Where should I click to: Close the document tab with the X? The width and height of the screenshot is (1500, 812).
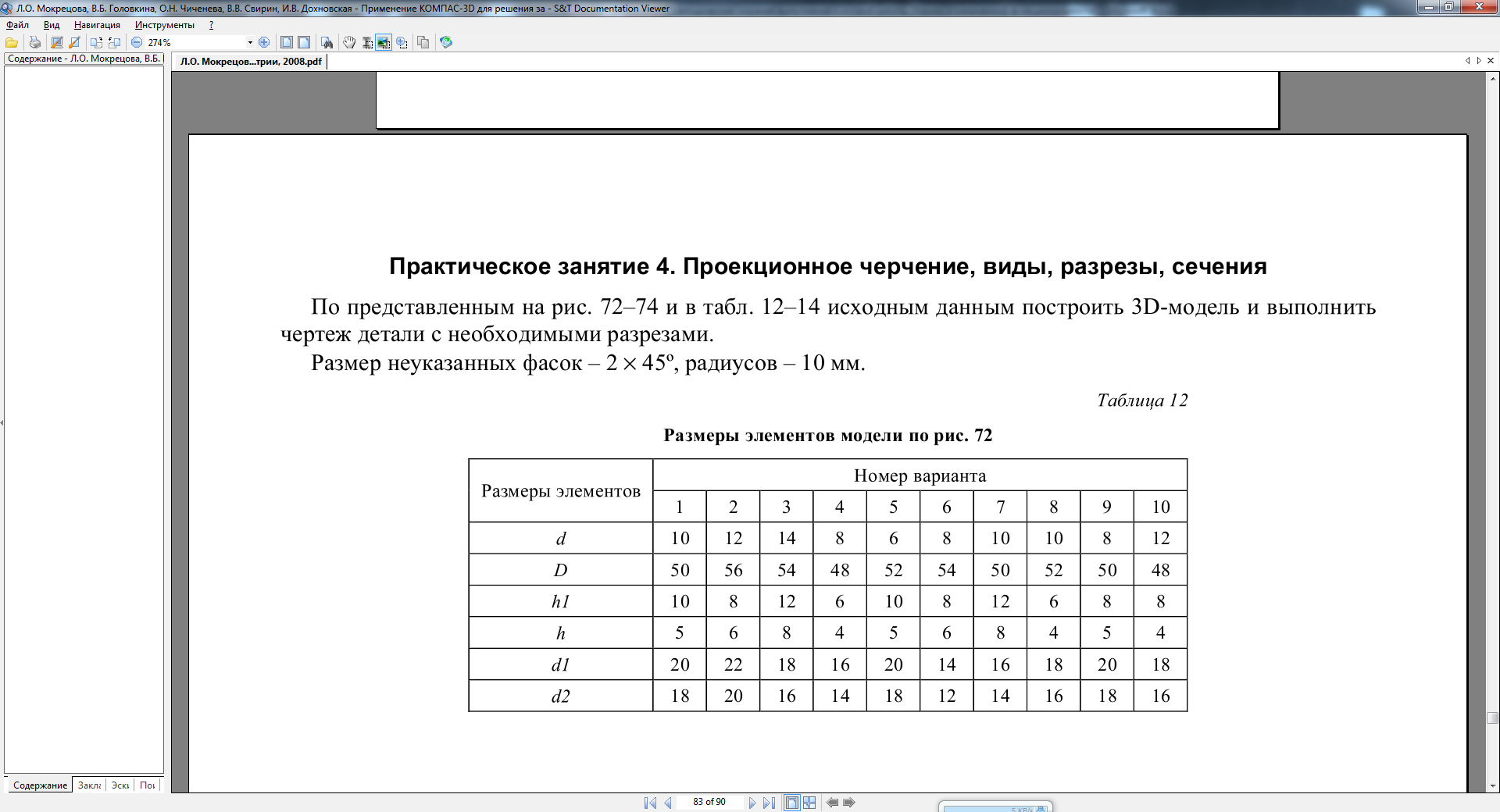pyautogui.click(x=1491, y=60)
